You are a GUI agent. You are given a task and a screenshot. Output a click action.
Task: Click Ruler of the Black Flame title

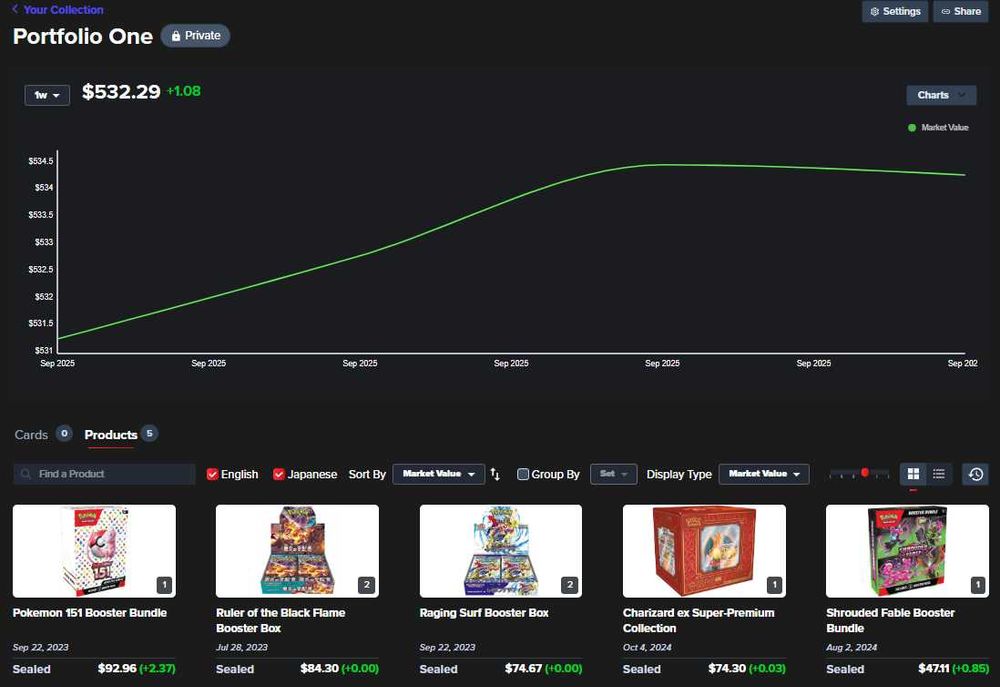pyautogui.click(x=281, y=620)
